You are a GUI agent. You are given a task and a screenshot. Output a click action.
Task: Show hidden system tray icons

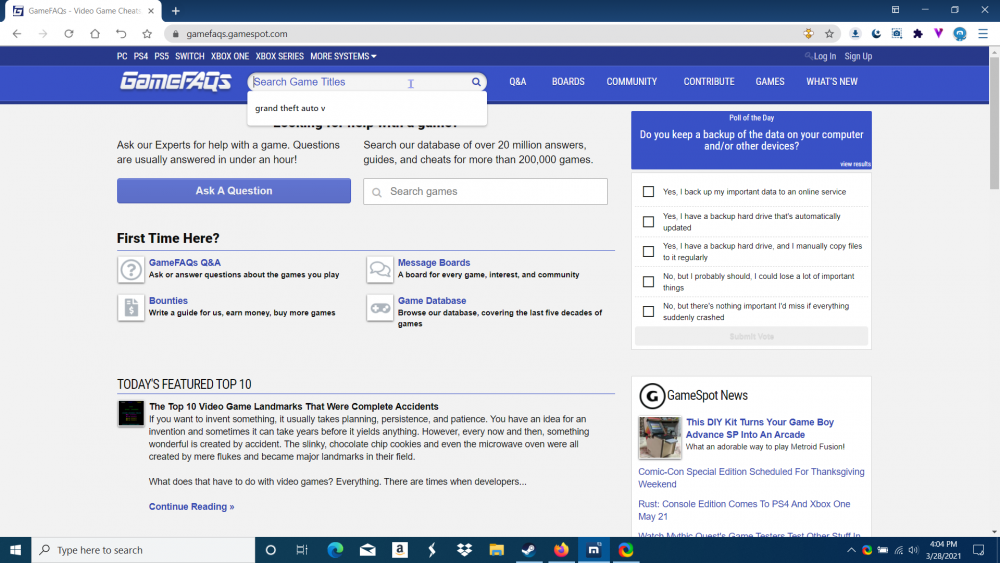click(x=851, y=550)
